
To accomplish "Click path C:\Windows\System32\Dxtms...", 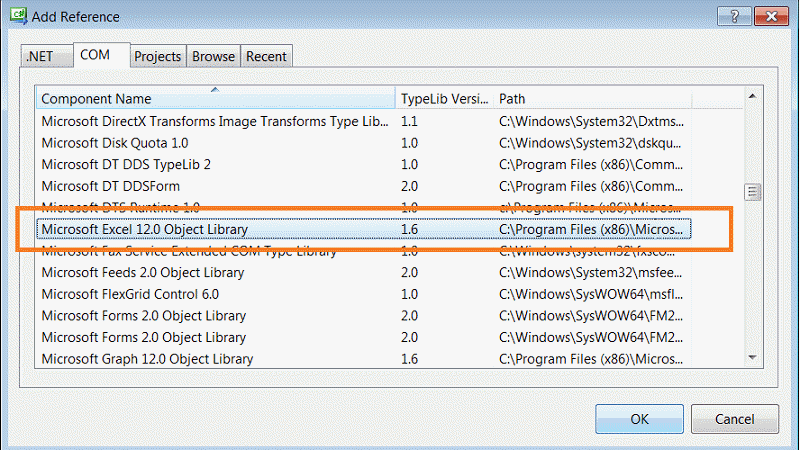I will [591, 121].
